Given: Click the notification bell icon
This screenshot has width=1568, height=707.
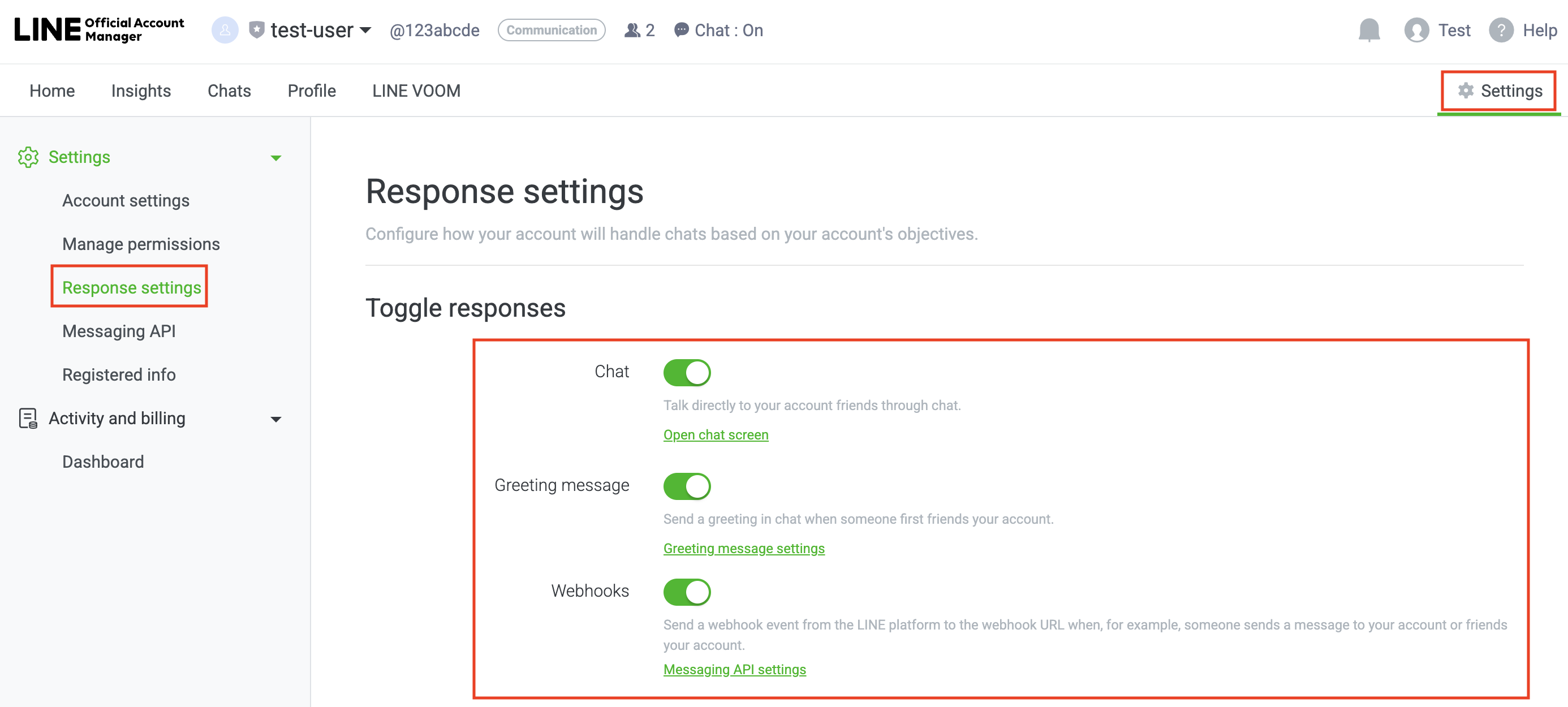Looking at the screenshot, I should click(x=1369, y=30).
